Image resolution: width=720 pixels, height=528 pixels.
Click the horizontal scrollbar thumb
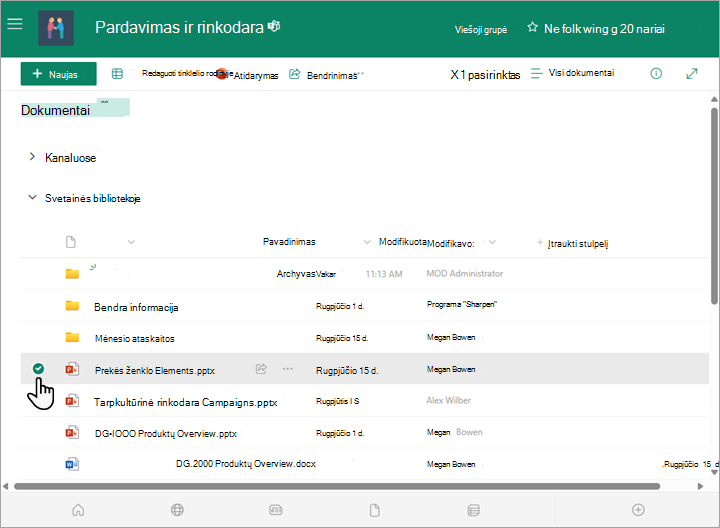coord(337,486)
